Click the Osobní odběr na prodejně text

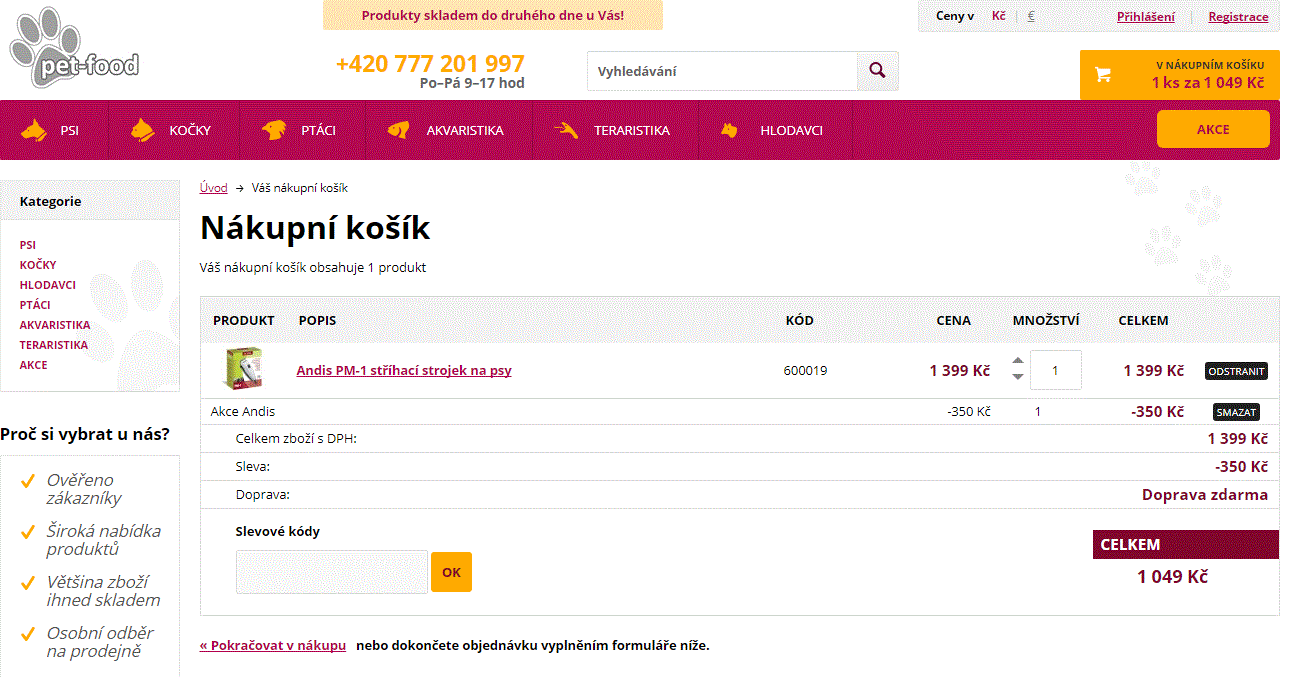click(100, 642)
